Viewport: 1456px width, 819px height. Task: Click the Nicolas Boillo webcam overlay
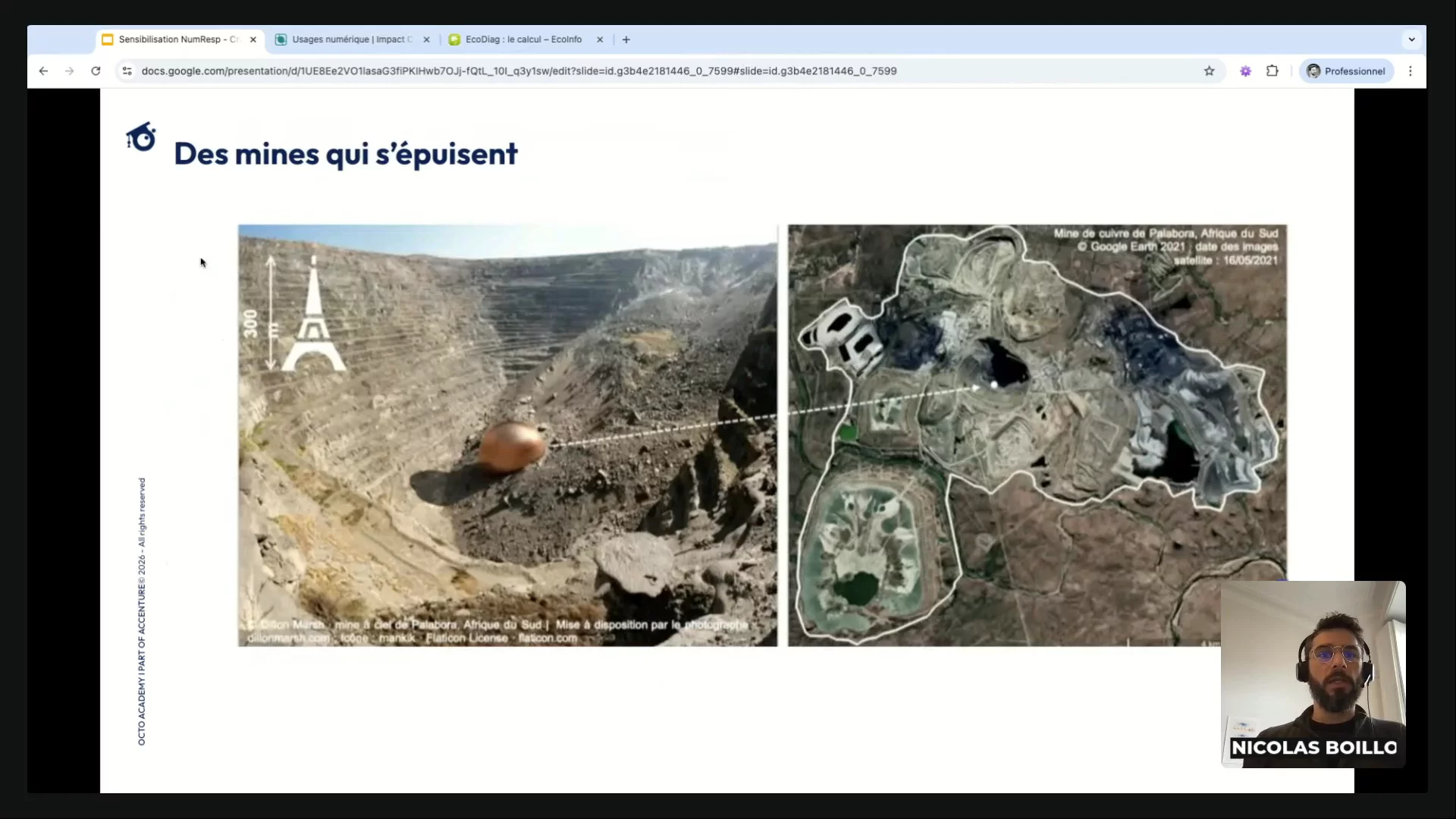coord(1313,673)
